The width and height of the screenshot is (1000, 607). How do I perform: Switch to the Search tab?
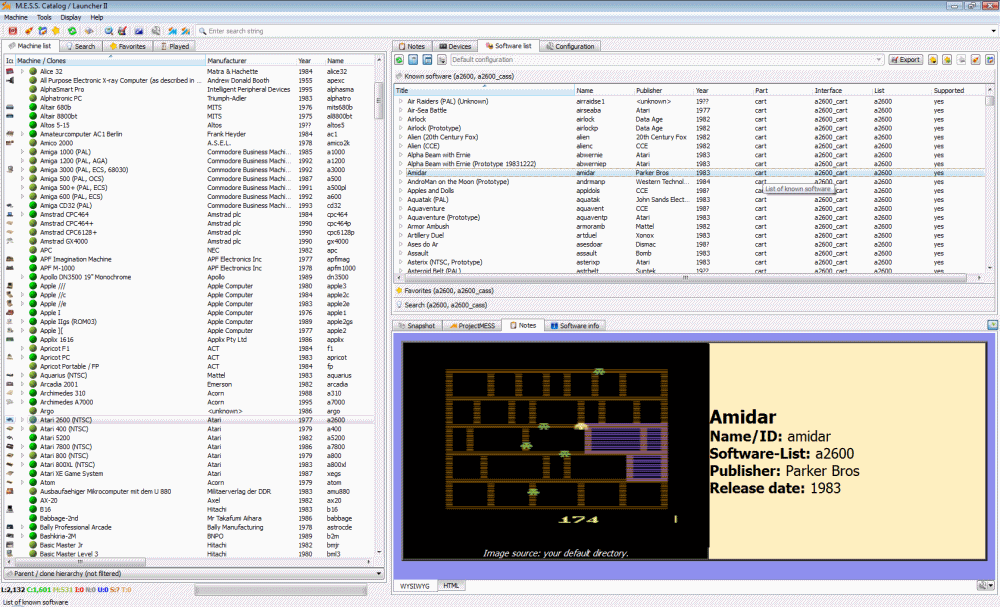80,46
